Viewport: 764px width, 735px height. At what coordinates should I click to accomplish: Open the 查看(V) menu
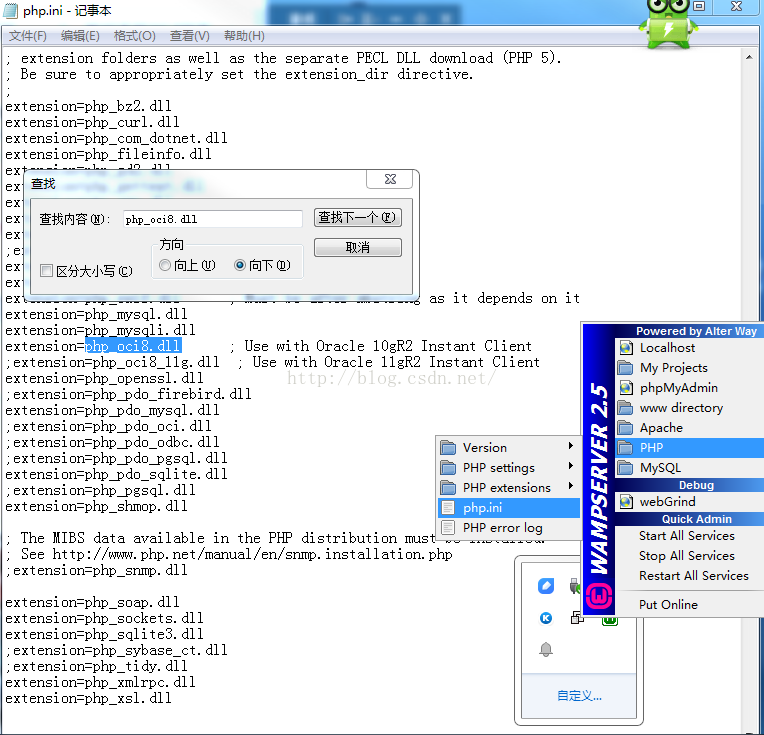(190, 36)
